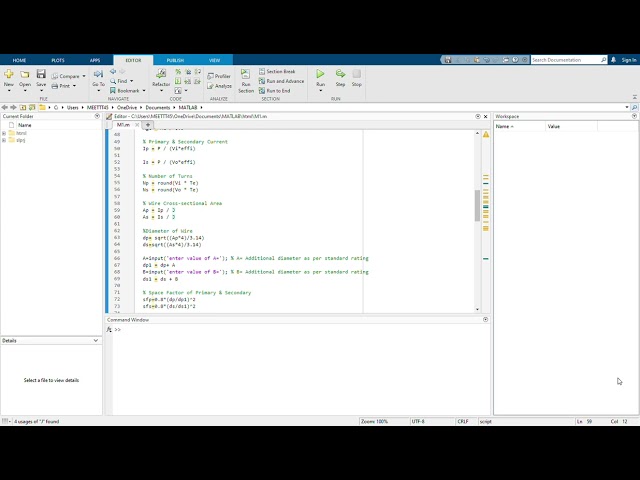Open the Run dropdown arrow
The height and width of the screenshot is (480, 640).
tap(320, 91)
